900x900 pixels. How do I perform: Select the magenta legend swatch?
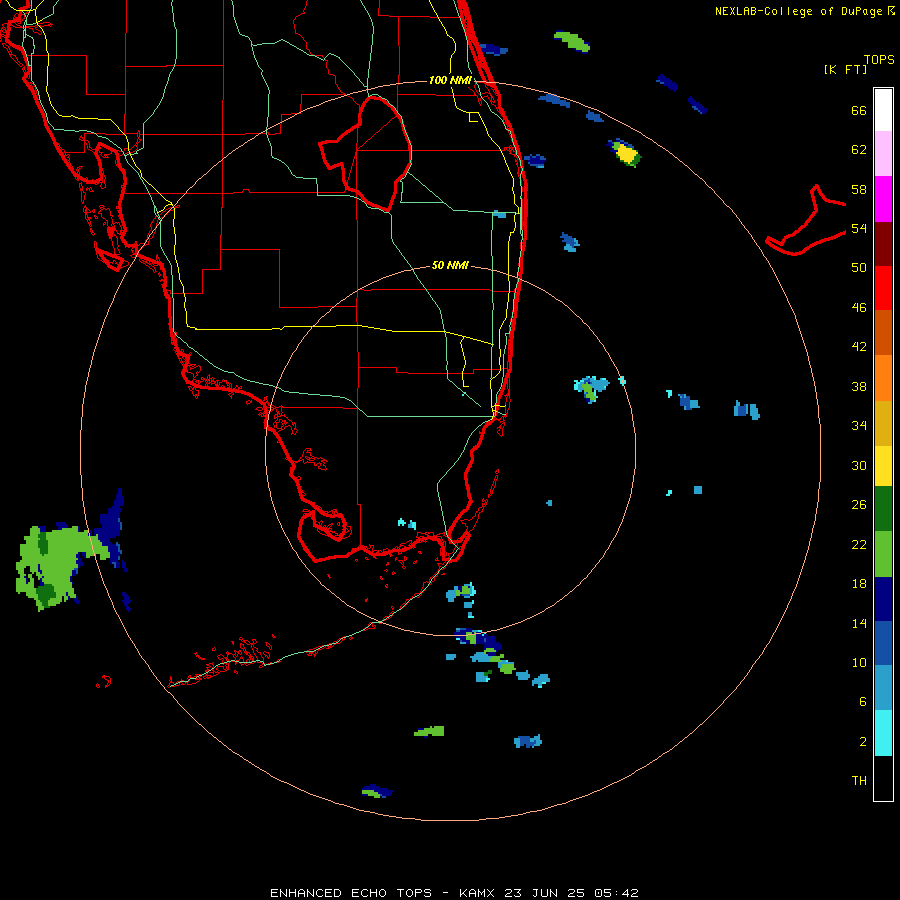883,199
